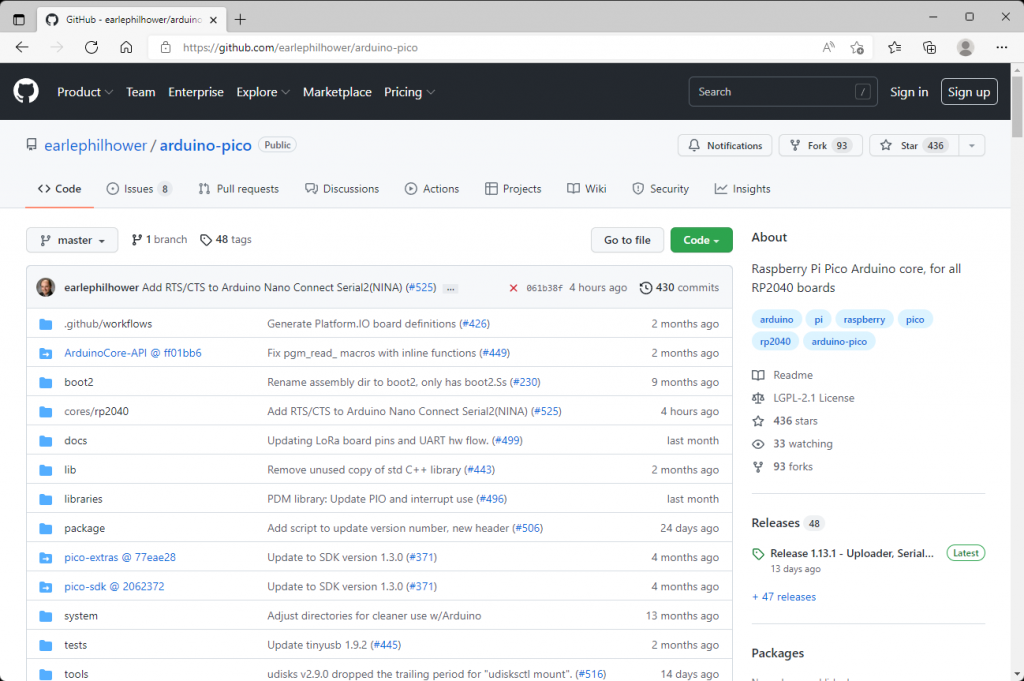
Task: Open the Read Aloud icon
Action: click(x=829, y=47)
